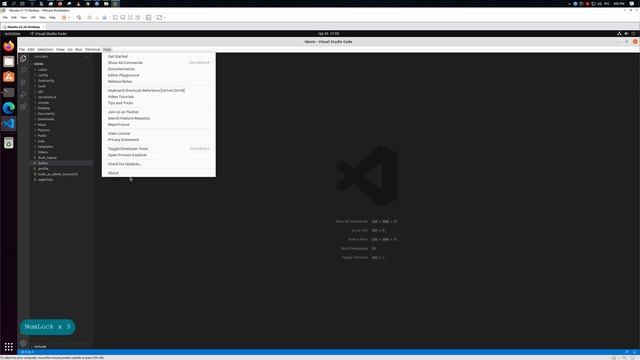This screenshot has width=640, height=360.
Task: Open GNOME network system tray icon
Action: pyautogui.click(x=619, y=33)
